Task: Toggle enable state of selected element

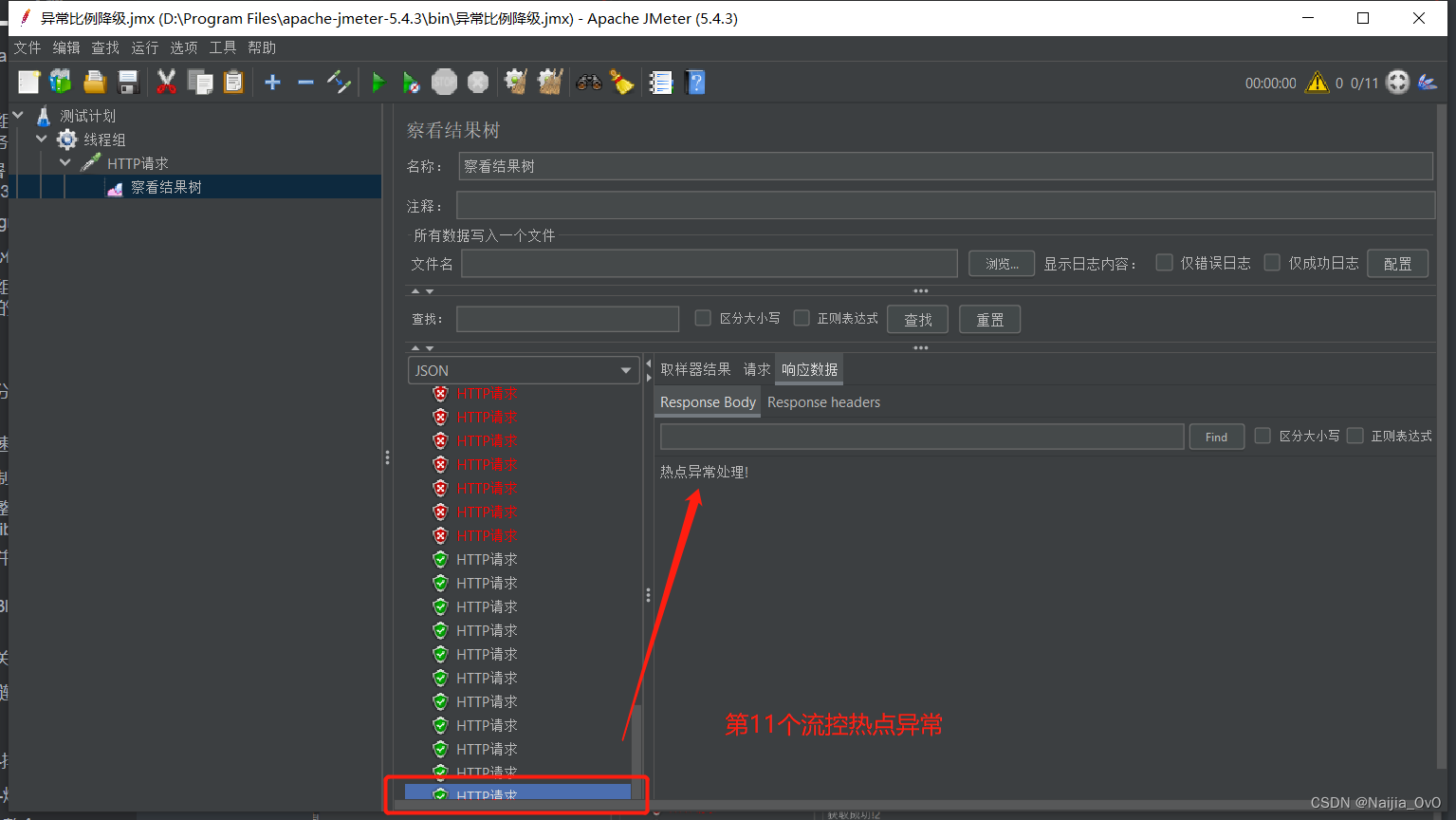Action: tap(339, 83)
